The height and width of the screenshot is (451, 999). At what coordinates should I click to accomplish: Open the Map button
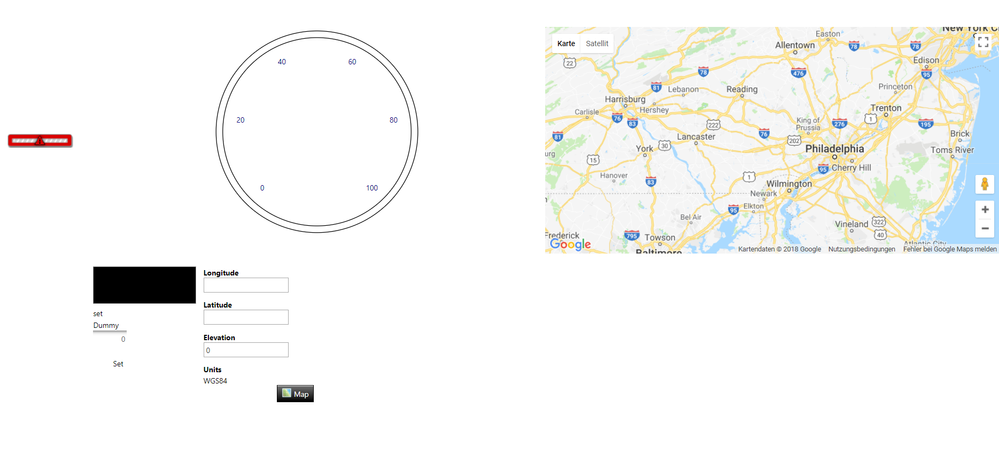click(295, 394)
